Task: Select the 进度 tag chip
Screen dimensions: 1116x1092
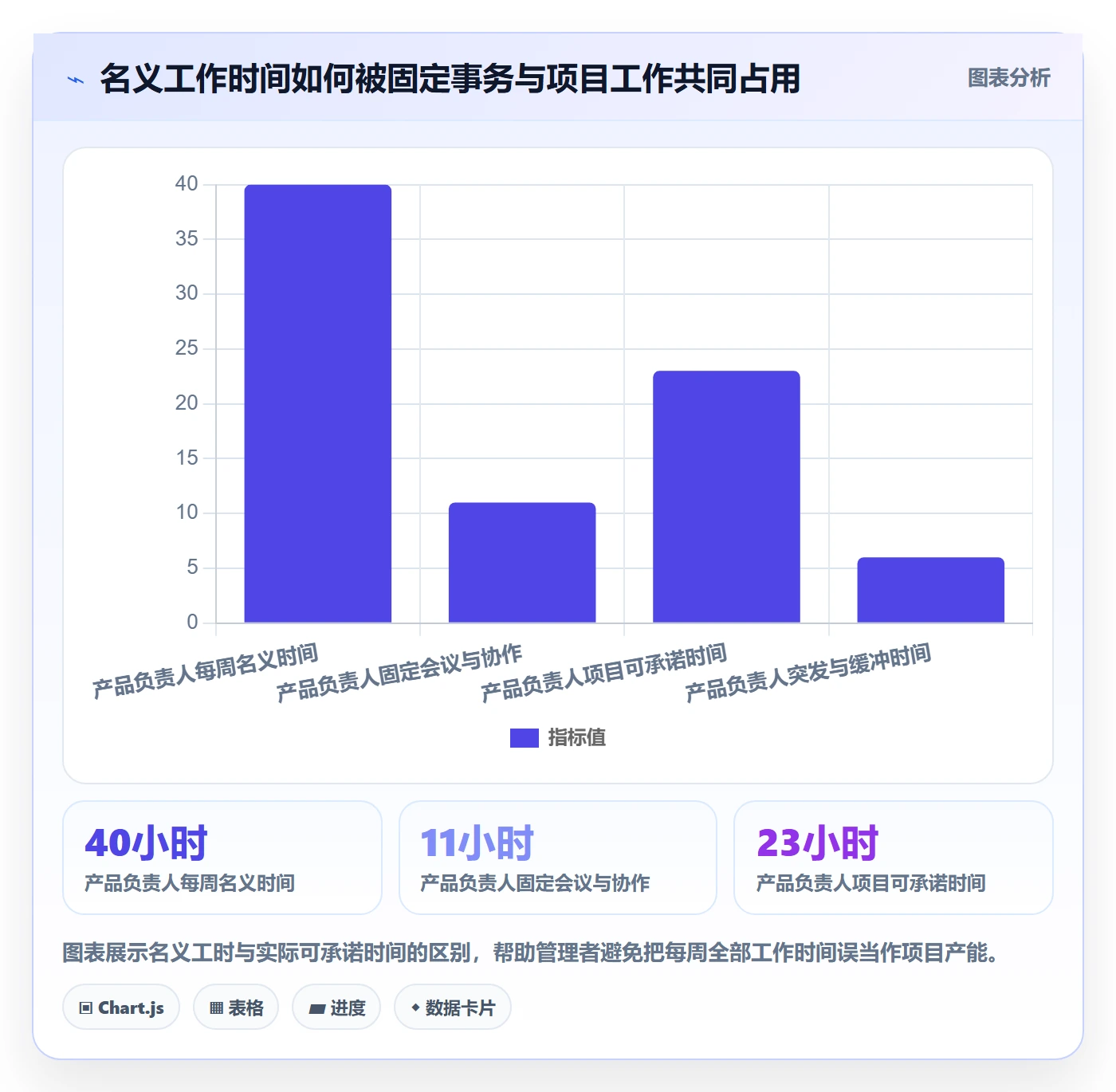Action: tap(336, 1008)
